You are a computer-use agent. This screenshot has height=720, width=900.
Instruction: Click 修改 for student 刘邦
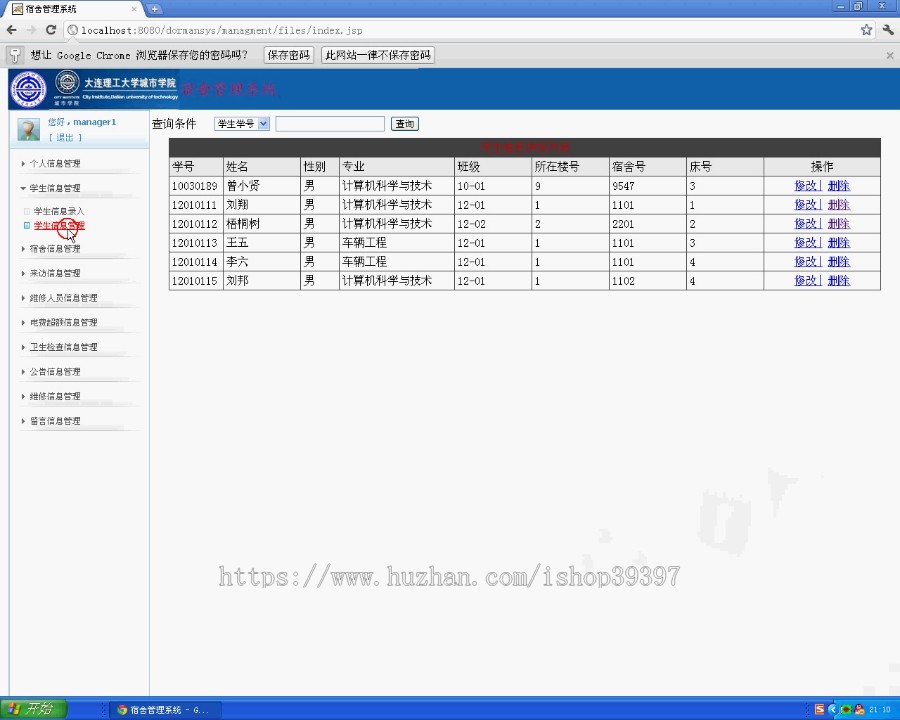[806, 281]
